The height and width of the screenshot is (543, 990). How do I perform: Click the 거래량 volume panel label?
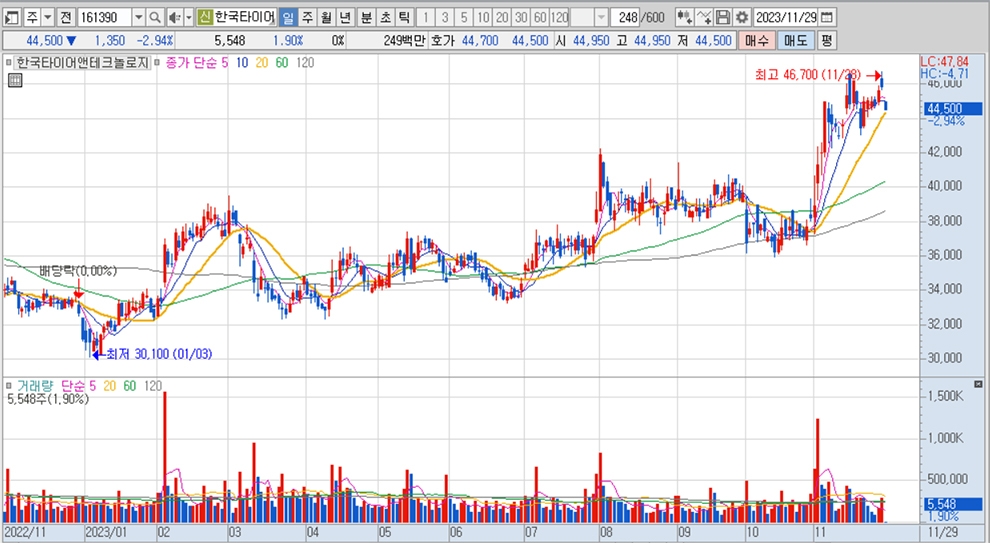pyautogui.click(x=35, y=385)
